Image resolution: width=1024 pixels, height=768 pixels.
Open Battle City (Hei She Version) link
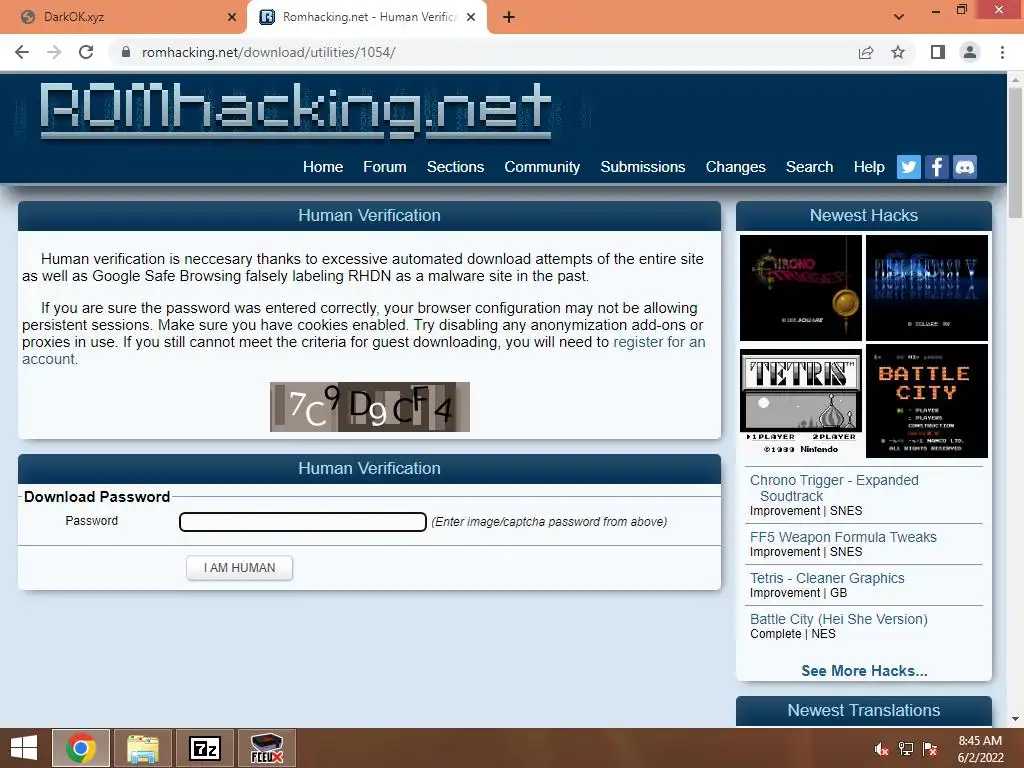tap(839, 619)
